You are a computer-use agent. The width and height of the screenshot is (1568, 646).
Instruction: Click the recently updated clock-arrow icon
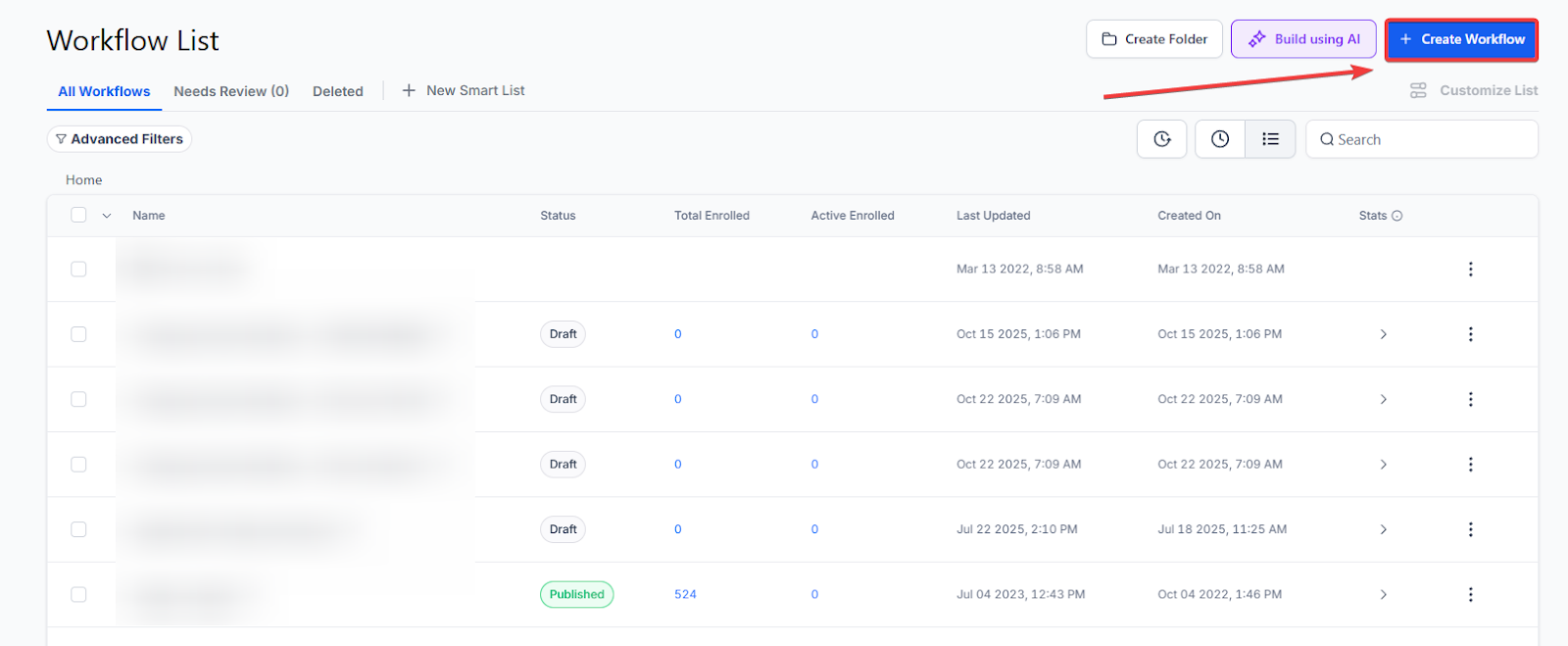click(1162, 139)
